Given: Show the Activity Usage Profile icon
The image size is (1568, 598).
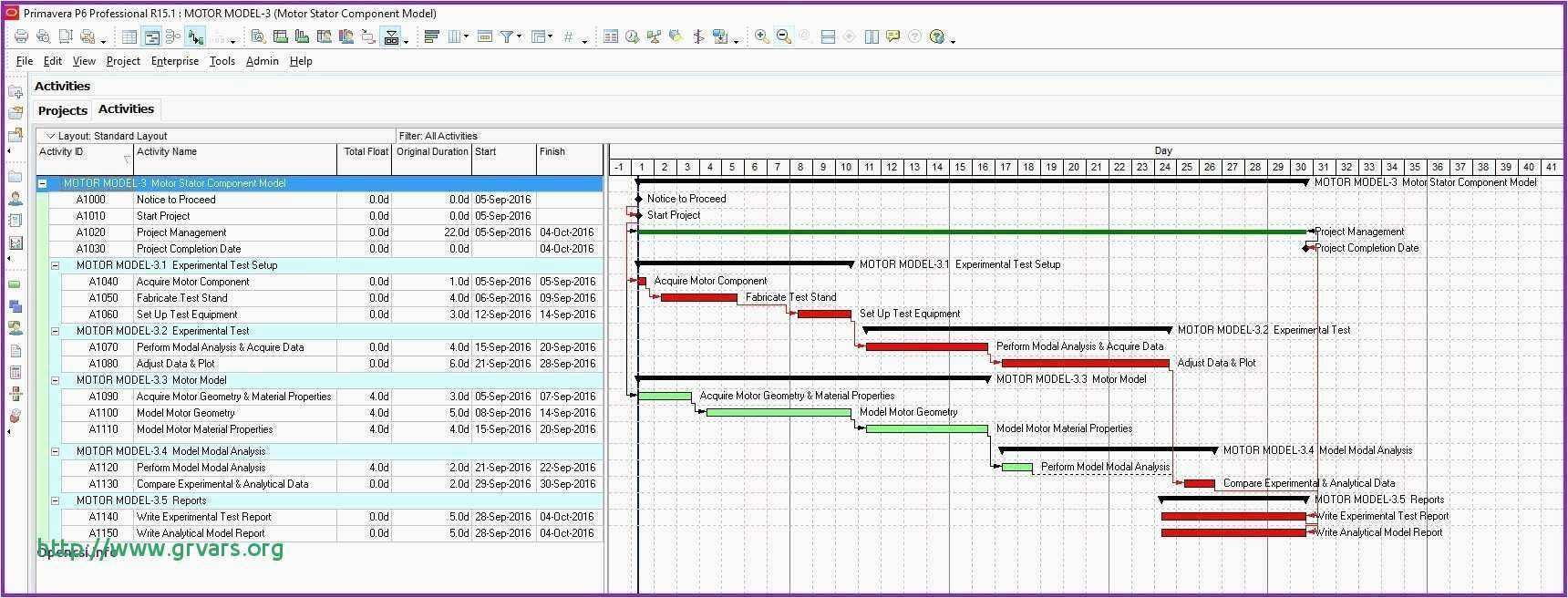Looking at the screenshot, I should point(302,36).
